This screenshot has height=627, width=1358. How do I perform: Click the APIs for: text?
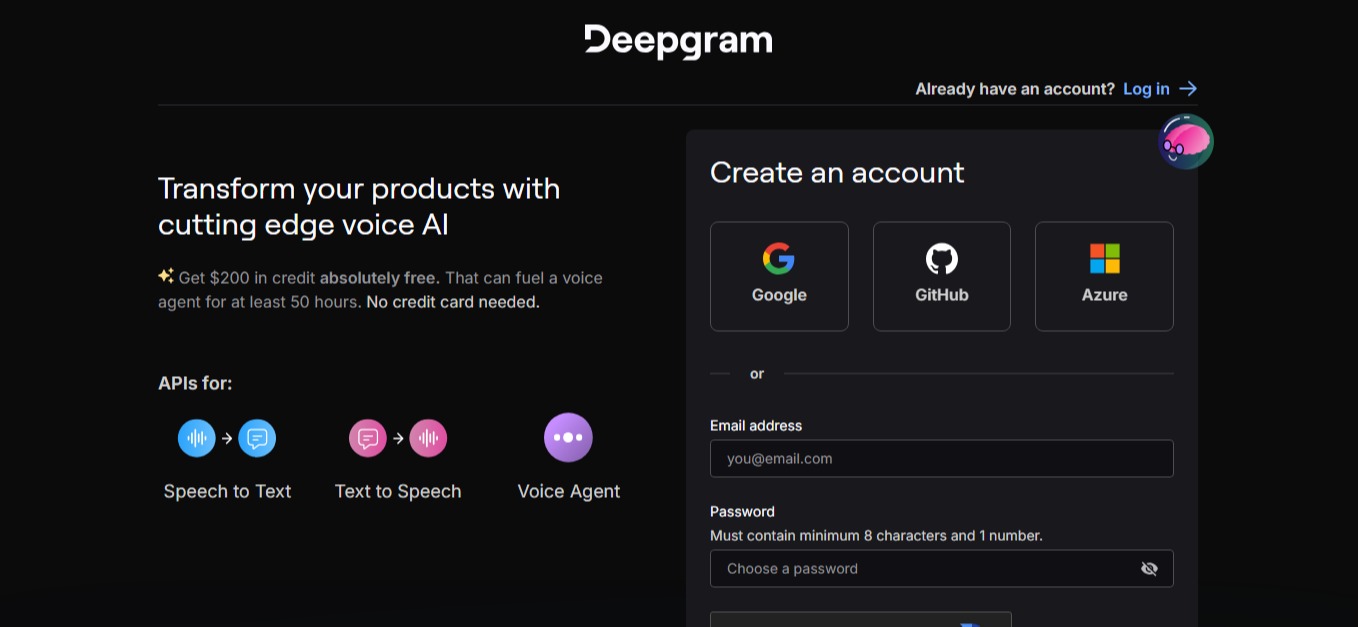[195, 383]
